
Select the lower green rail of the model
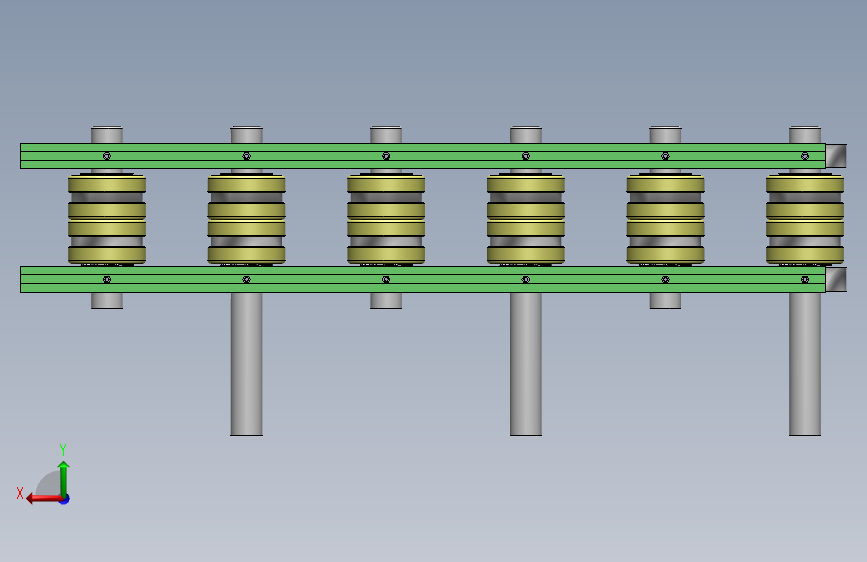[423, 279]
